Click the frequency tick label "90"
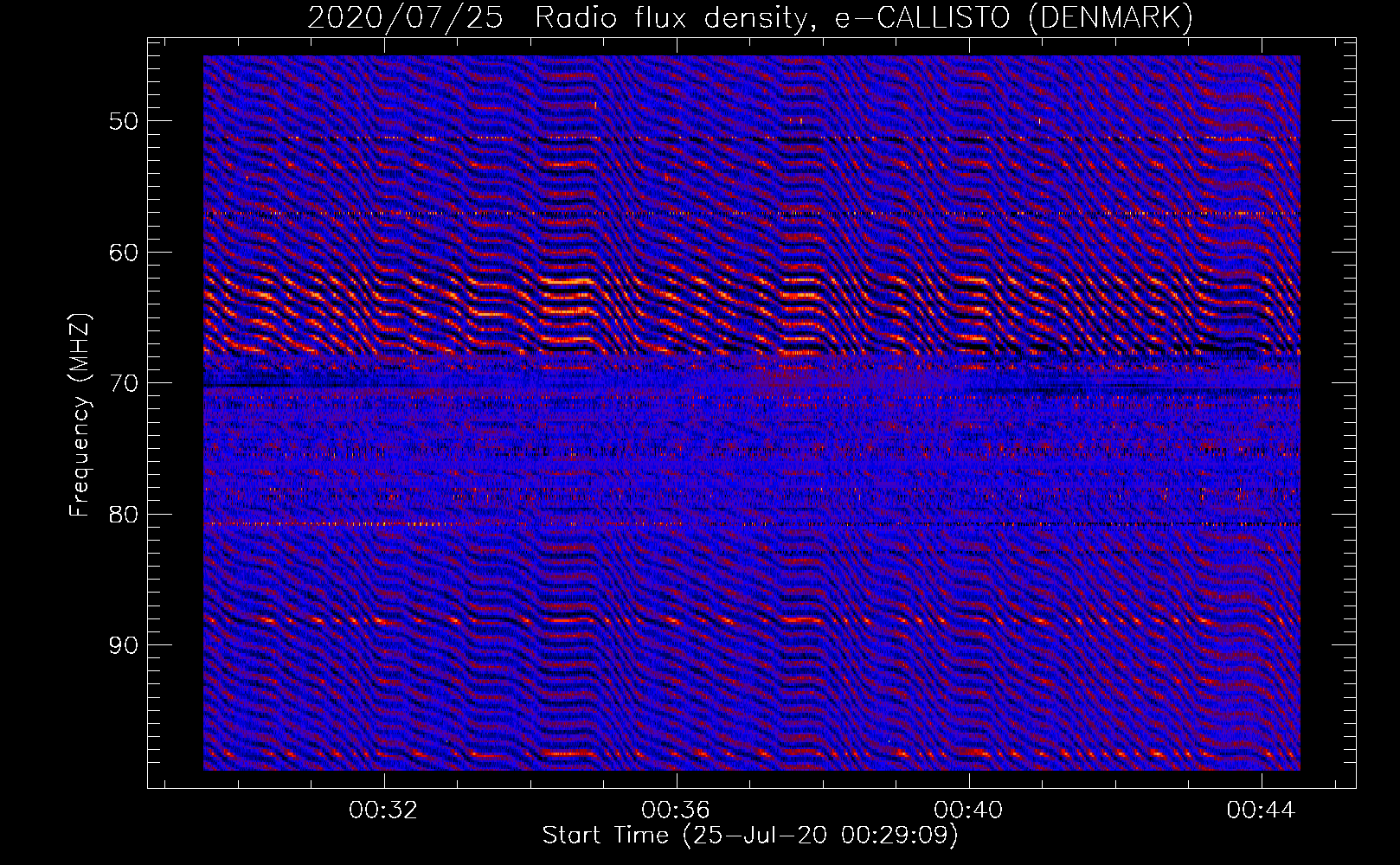 tap(124, 646)
